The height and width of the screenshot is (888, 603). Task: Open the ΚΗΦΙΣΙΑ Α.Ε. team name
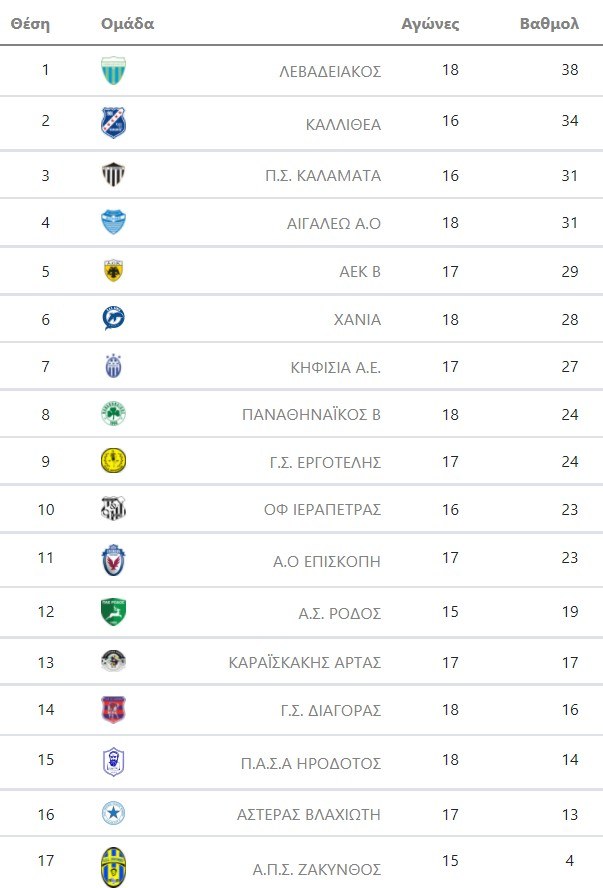coord(335,367)
